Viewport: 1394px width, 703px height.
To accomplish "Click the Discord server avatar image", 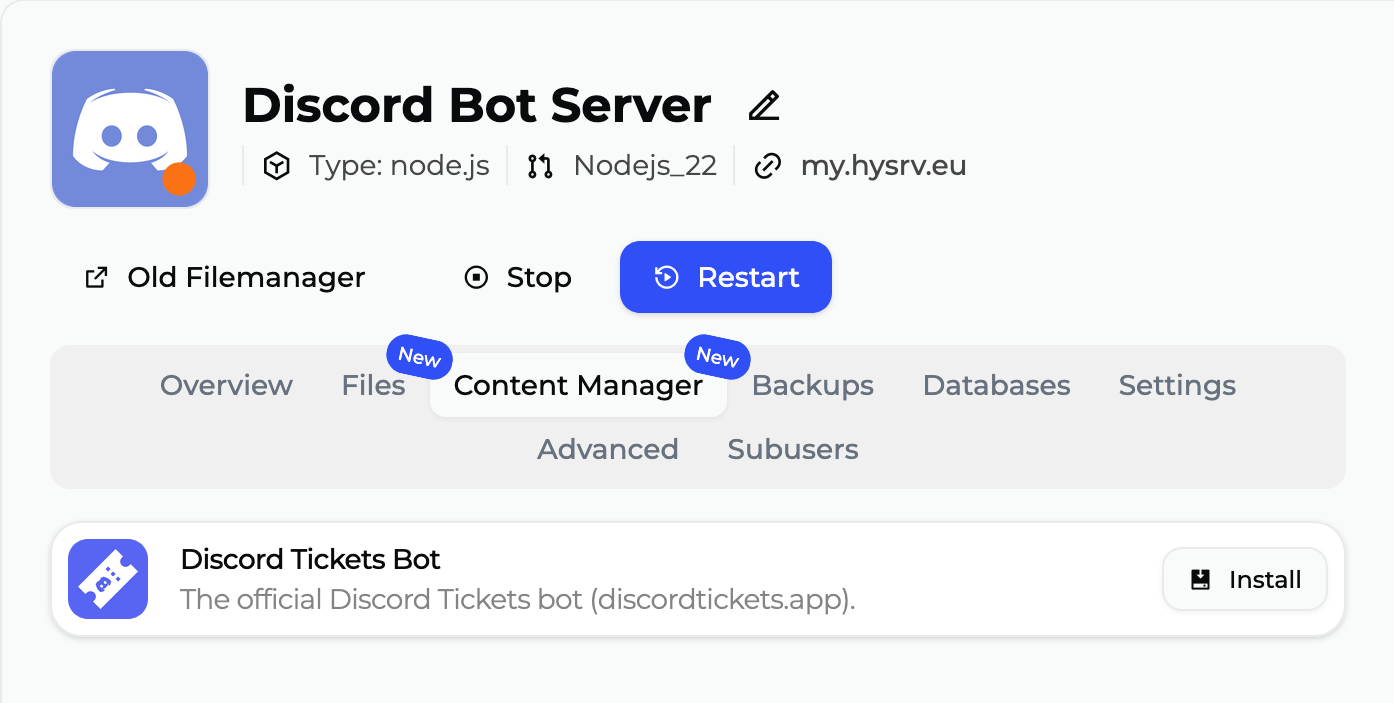I will (x=129, y=128).
